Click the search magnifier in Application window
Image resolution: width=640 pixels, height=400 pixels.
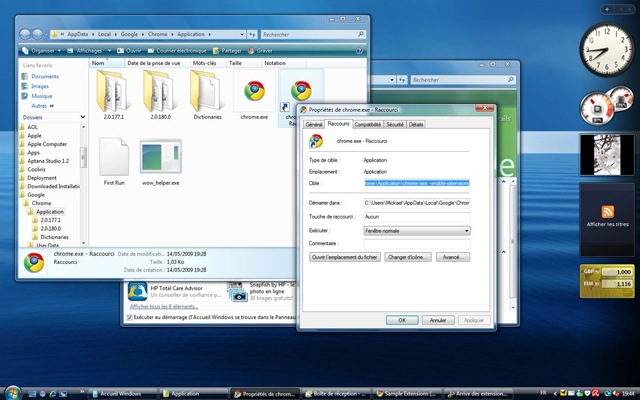pos(360,34)
